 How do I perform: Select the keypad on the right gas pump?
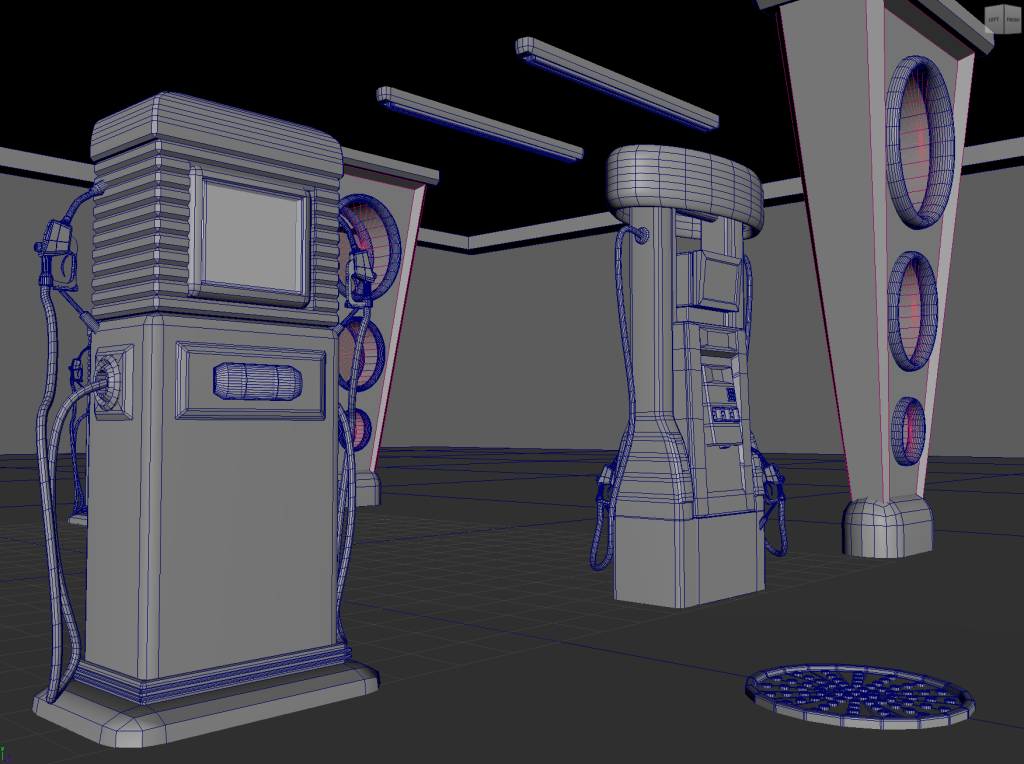click(723, 412)
